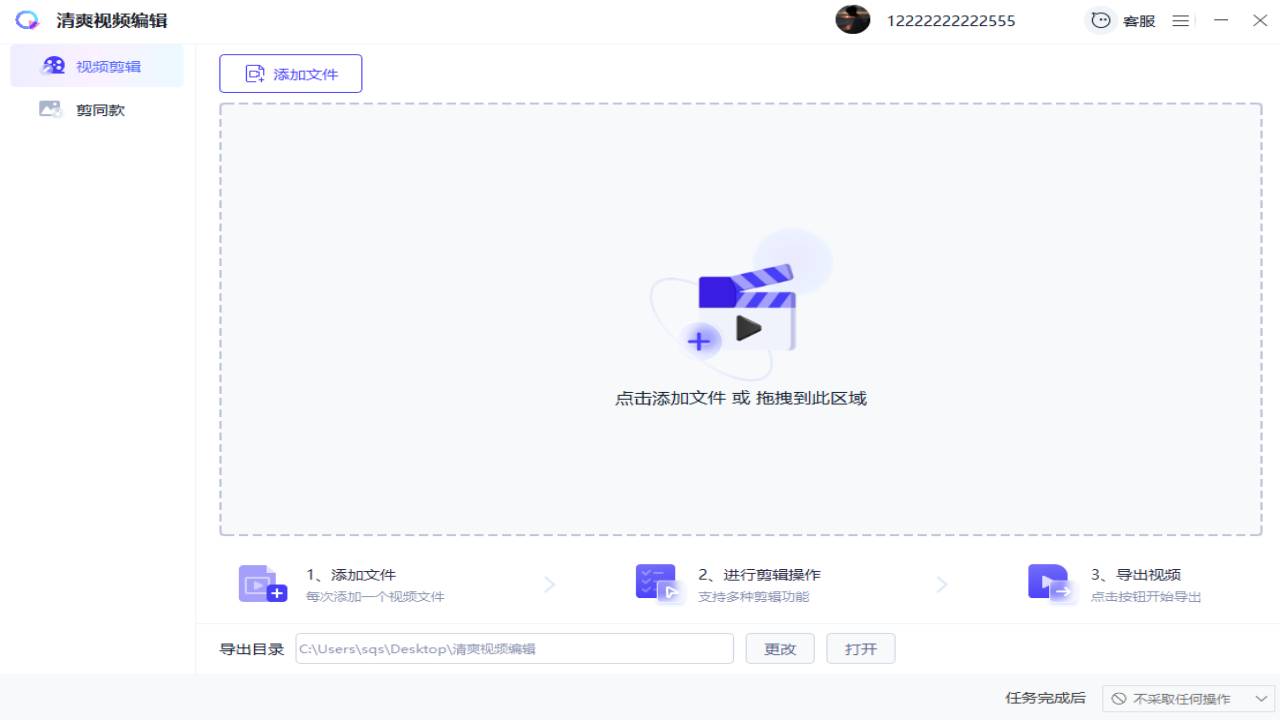Click the step-two 进行剪辑操作 editing icon
This screenshot has height=720, width=1280.
[656, 583]
